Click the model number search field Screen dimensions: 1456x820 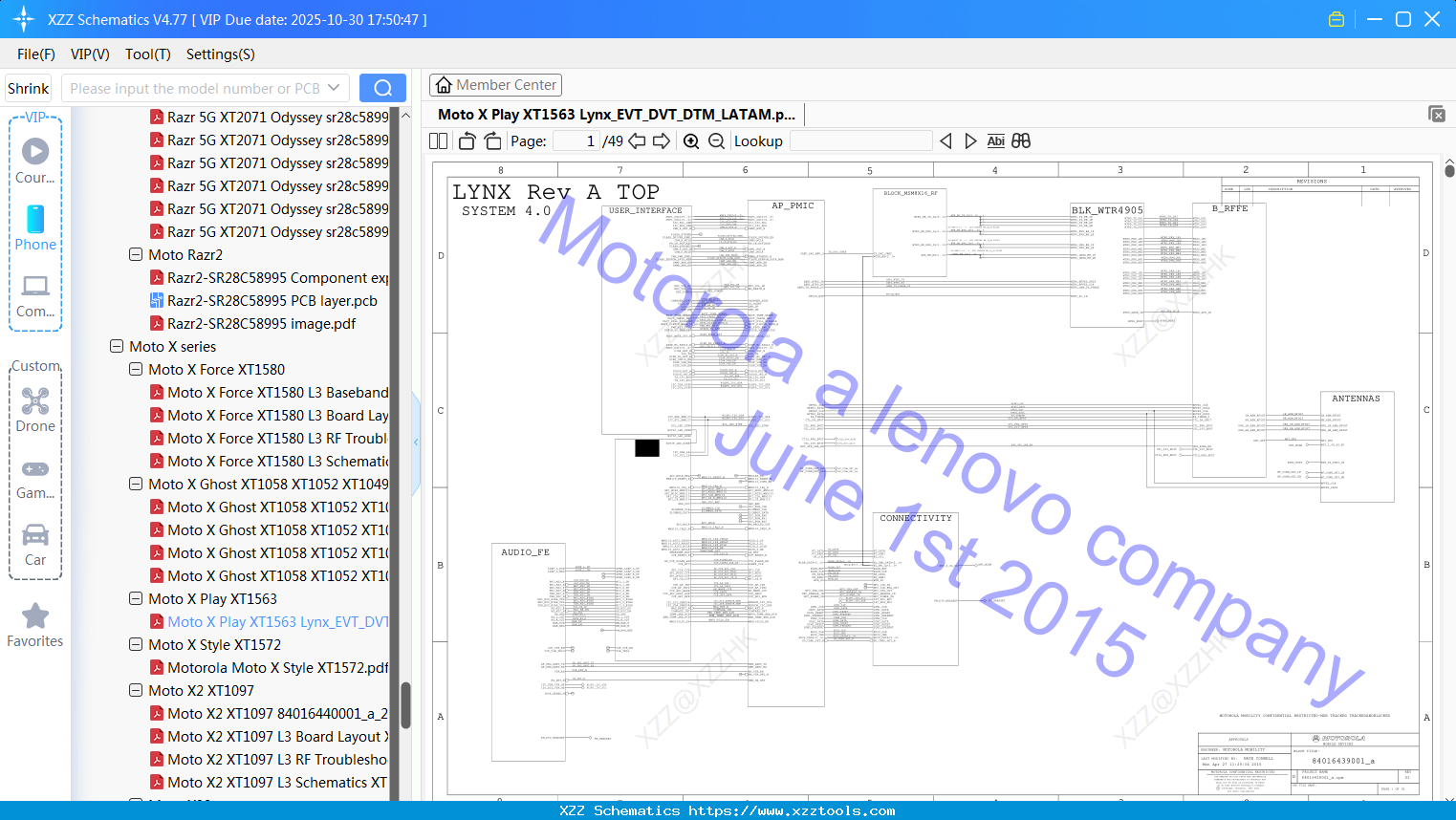(x=195, y=88)
